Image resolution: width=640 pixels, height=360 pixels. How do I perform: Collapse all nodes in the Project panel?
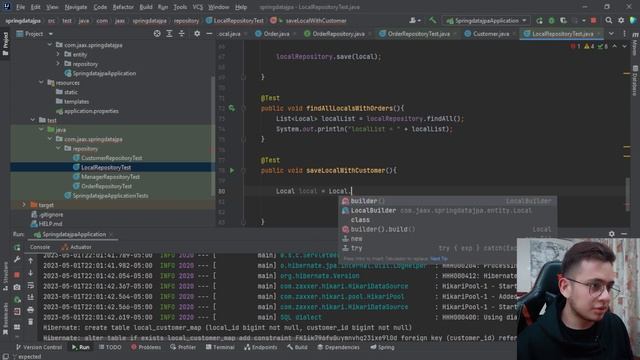pyautogui.click(x=182, y=34)
